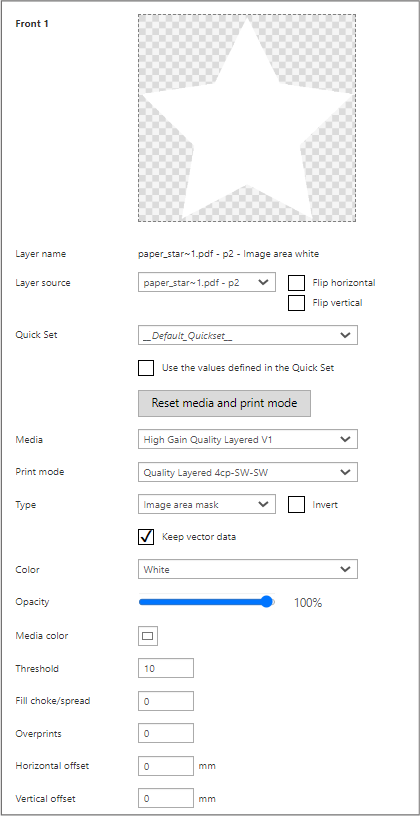Check Use the values defined in Quick Set
The width and height of the screenshot is (420, 816).
coord(146,367)
